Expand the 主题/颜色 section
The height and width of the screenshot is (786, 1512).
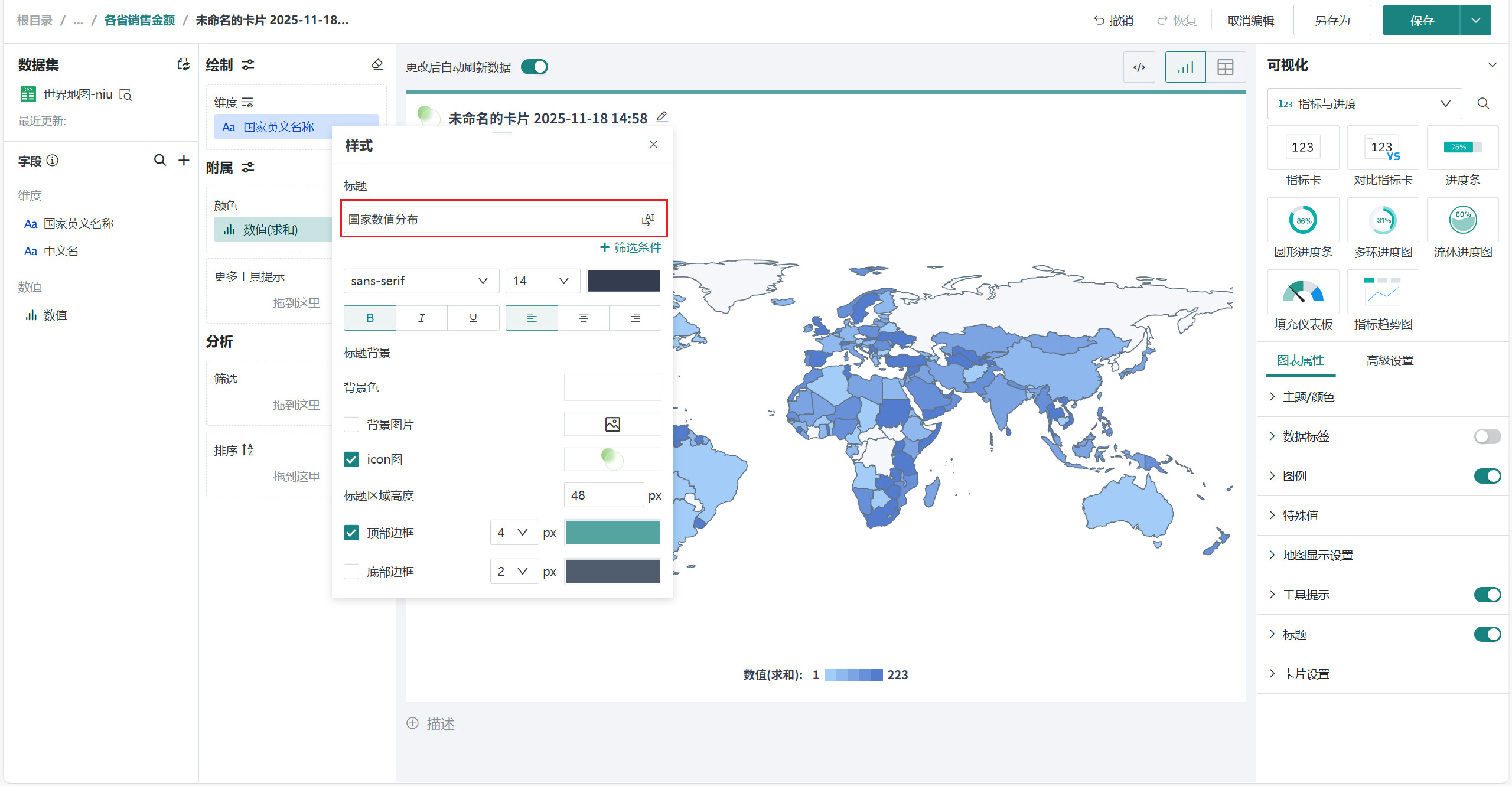click(1308, 397)
